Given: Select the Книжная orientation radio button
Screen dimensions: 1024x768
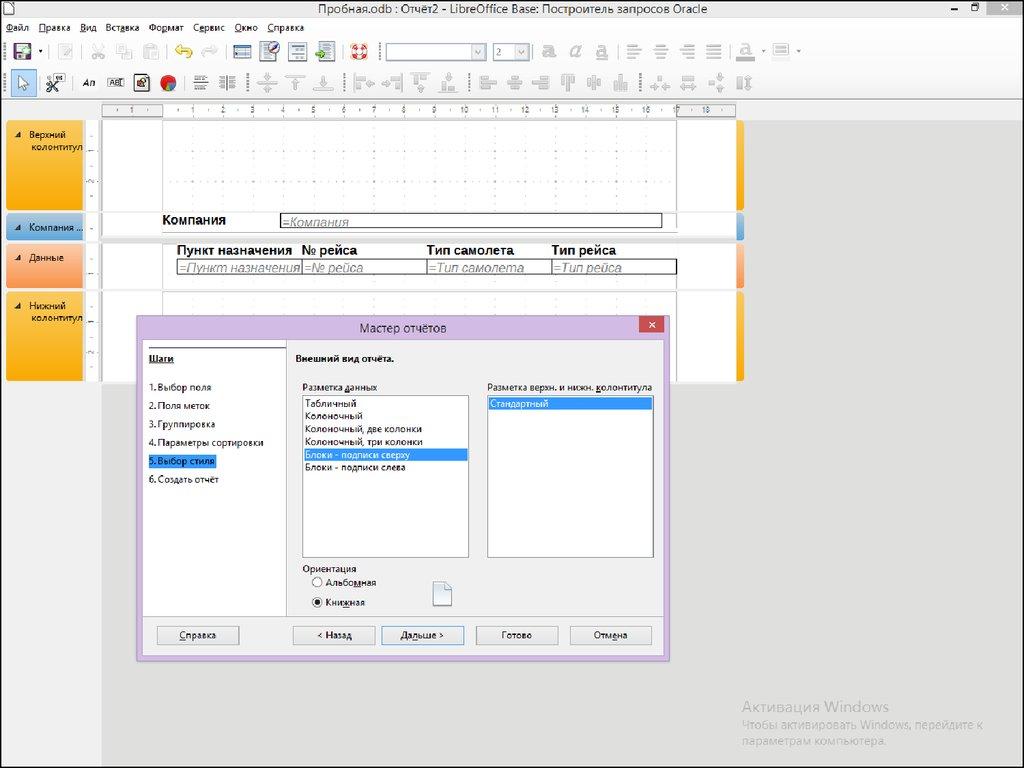Looking at the screenshot, I should click(x=317, y=602).
